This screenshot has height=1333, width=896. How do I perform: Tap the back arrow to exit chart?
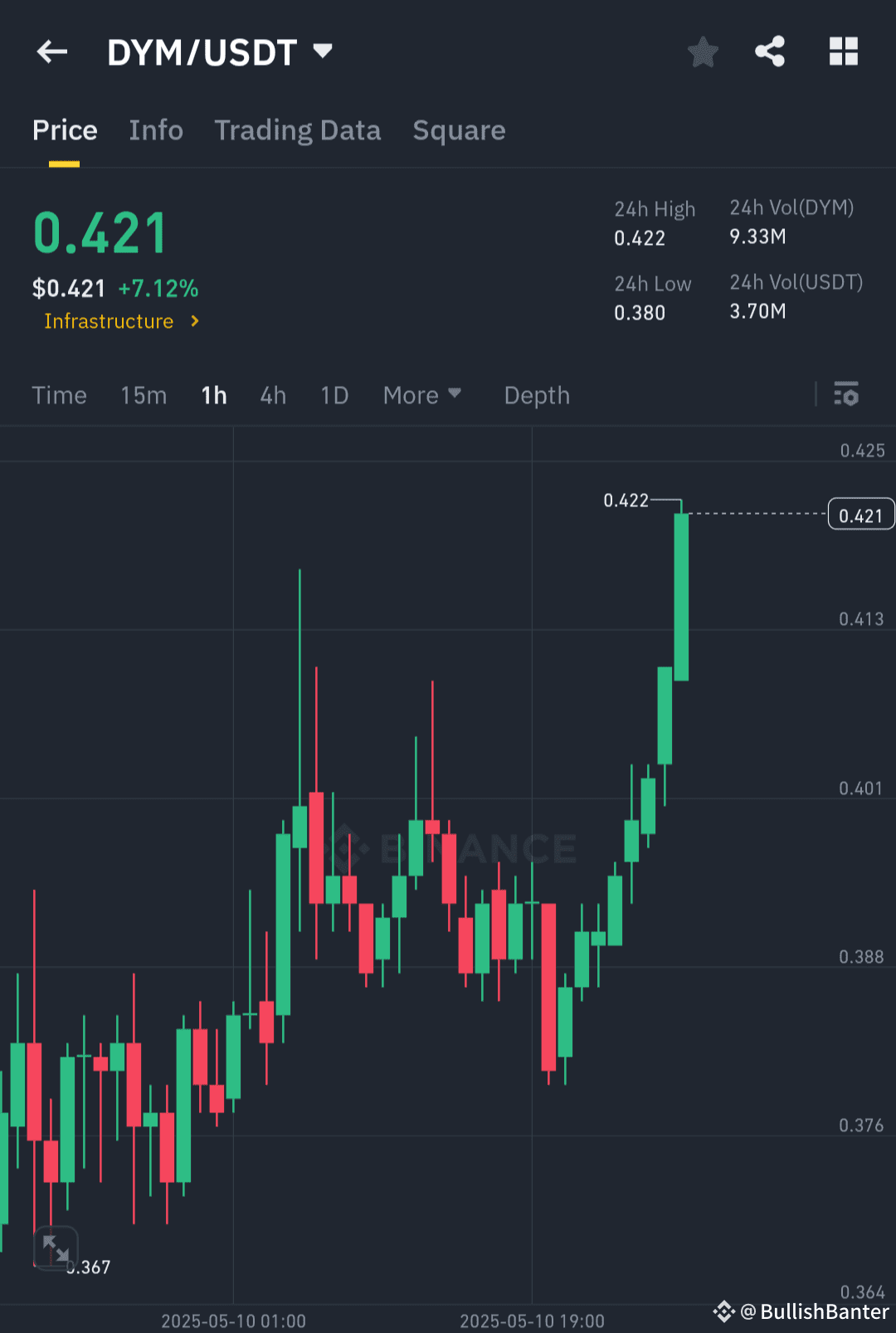tap(51, 51)
